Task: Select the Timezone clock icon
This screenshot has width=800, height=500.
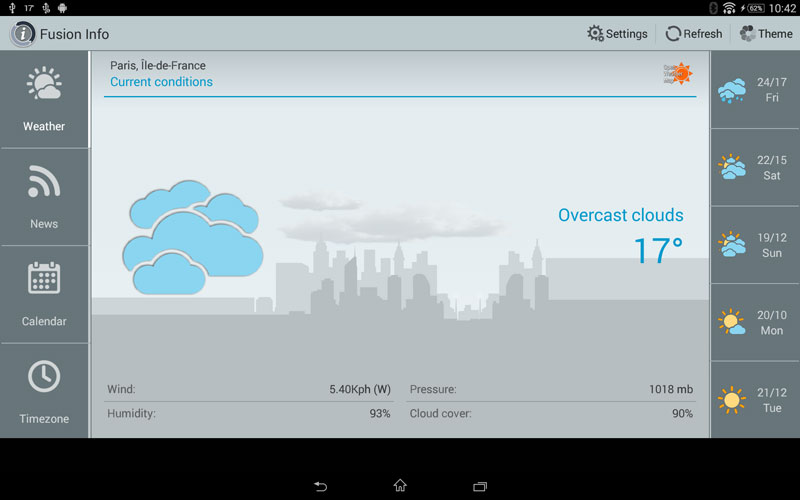Action: pyautogui.click(x=44, y=377)
